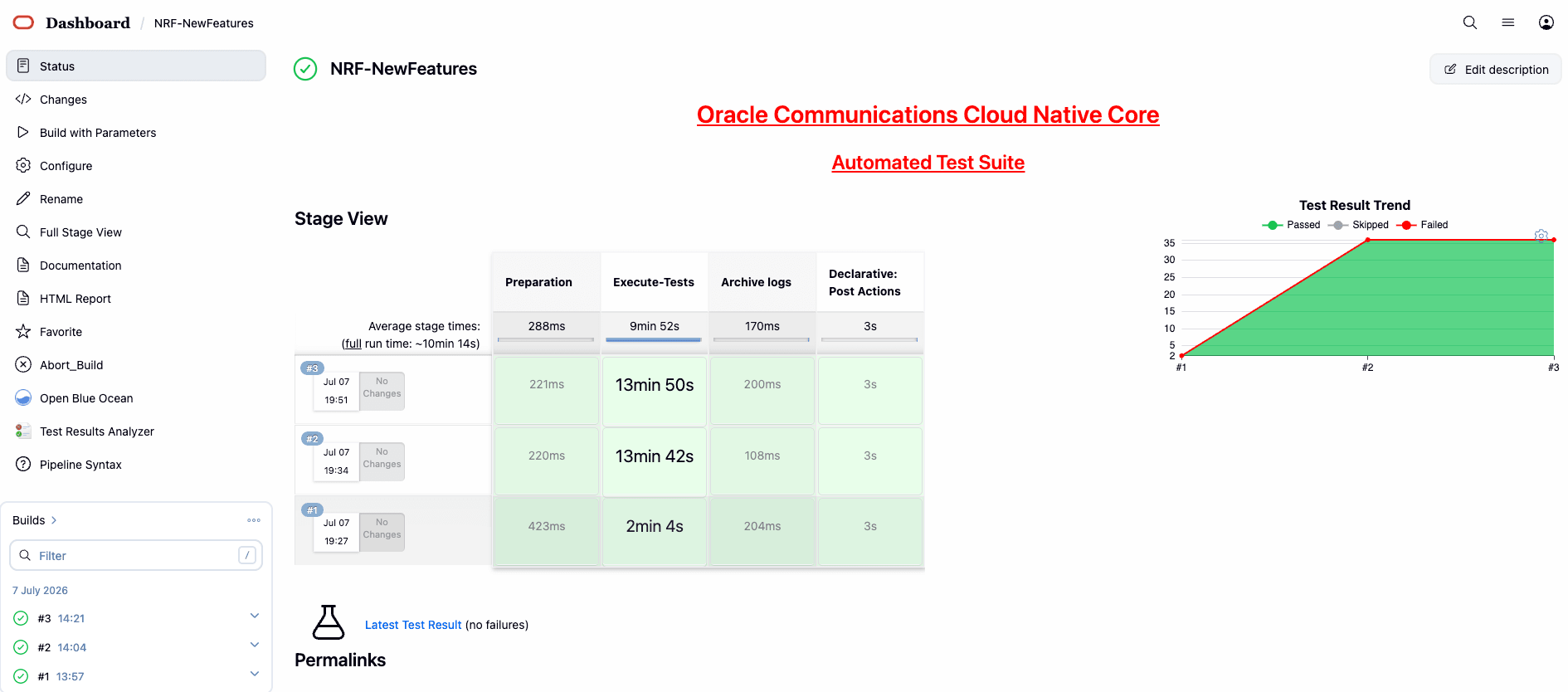1568x692 pixels.
Task: Click the Changes code icon
Action: pos(23,99)
